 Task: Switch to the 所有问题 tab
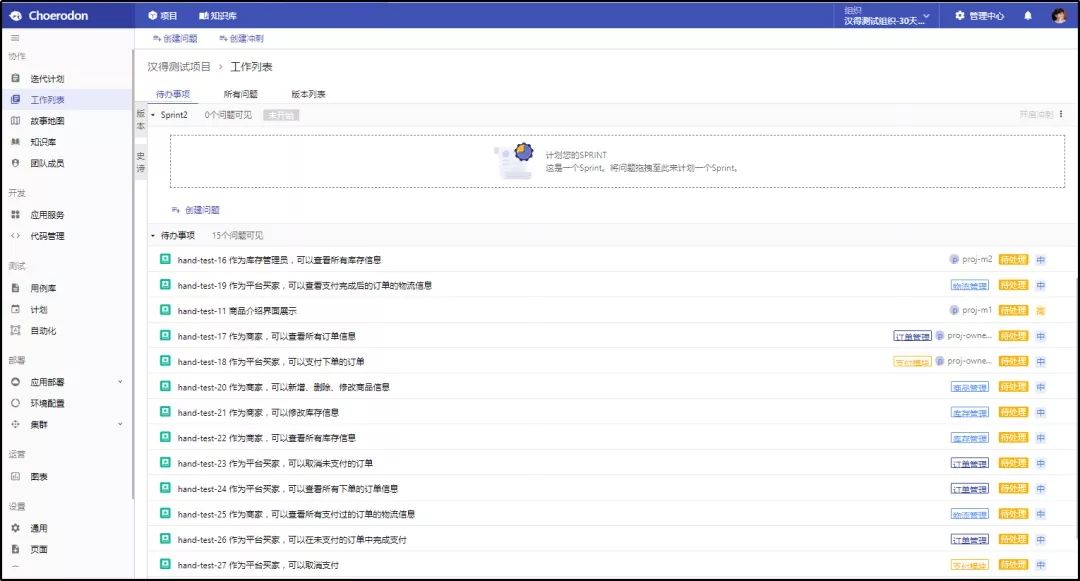coord(240,94)
